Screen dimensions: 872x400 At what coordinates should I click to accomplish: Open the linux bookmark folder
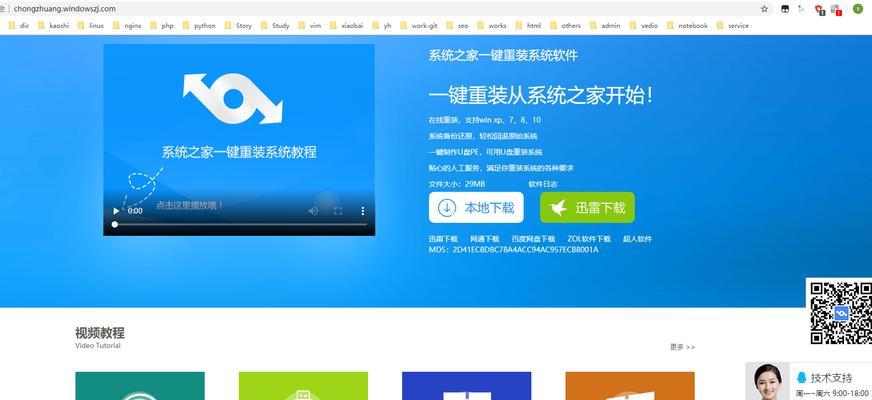coord(91,26)
